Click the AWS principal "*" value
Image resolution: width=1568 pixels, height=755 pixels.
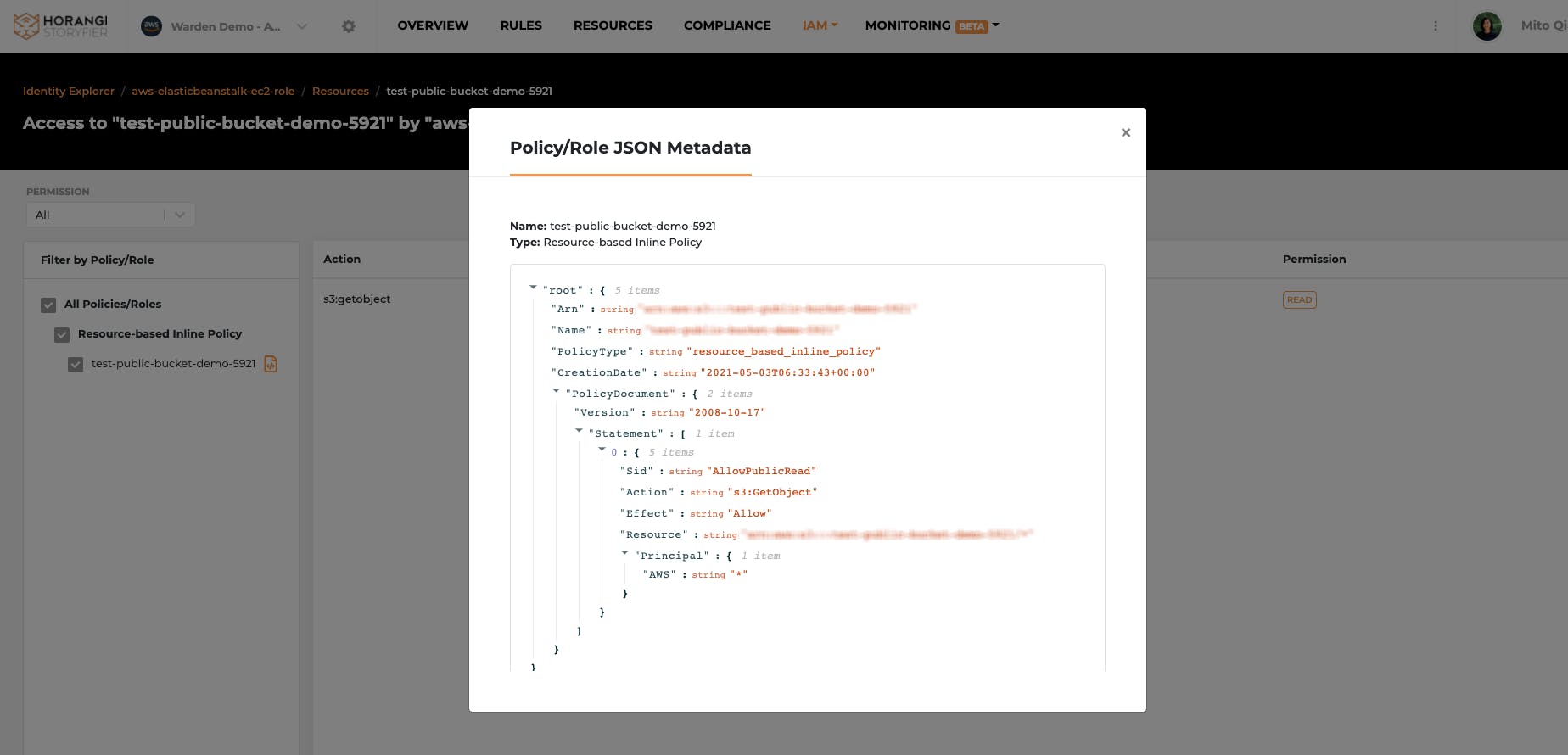pyautogui.click(x=738, y=574)
